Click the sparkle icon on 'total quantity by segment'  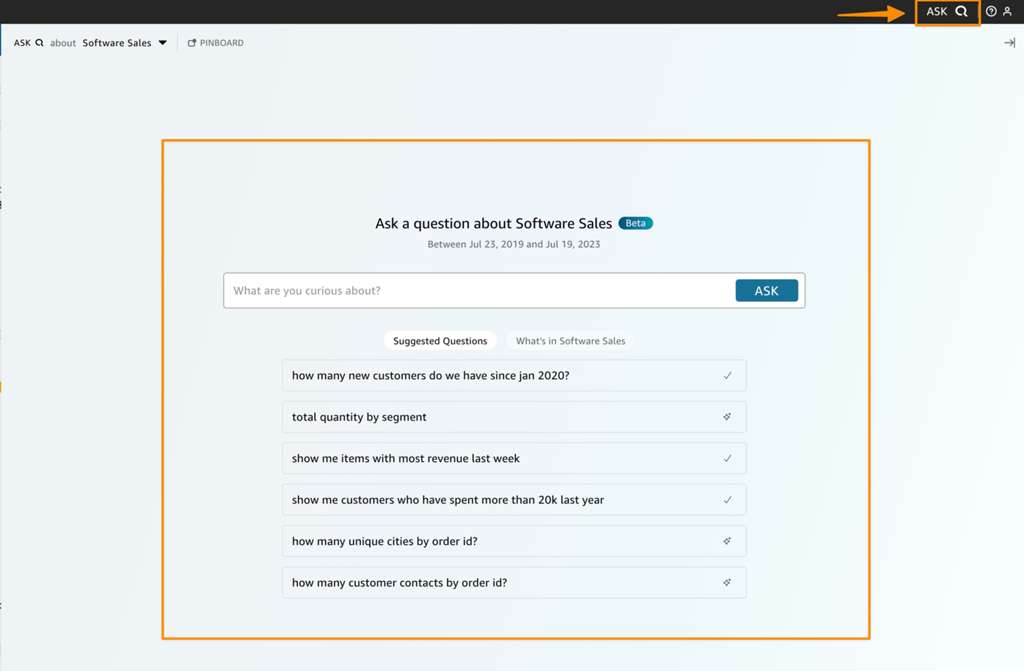729,417
